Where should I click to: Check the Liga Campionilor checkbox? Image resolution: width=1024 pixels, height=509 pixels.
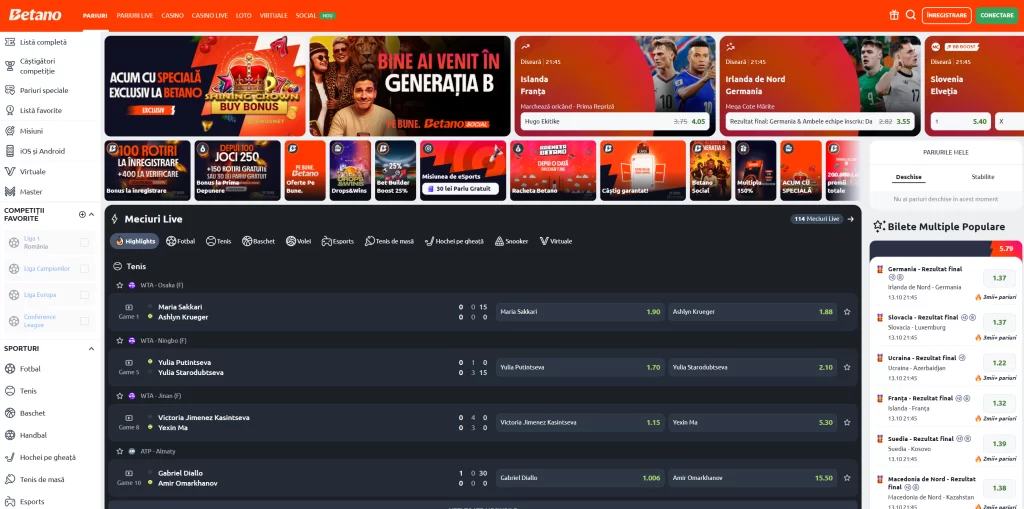pyautogui.click(x=84, y=268)
